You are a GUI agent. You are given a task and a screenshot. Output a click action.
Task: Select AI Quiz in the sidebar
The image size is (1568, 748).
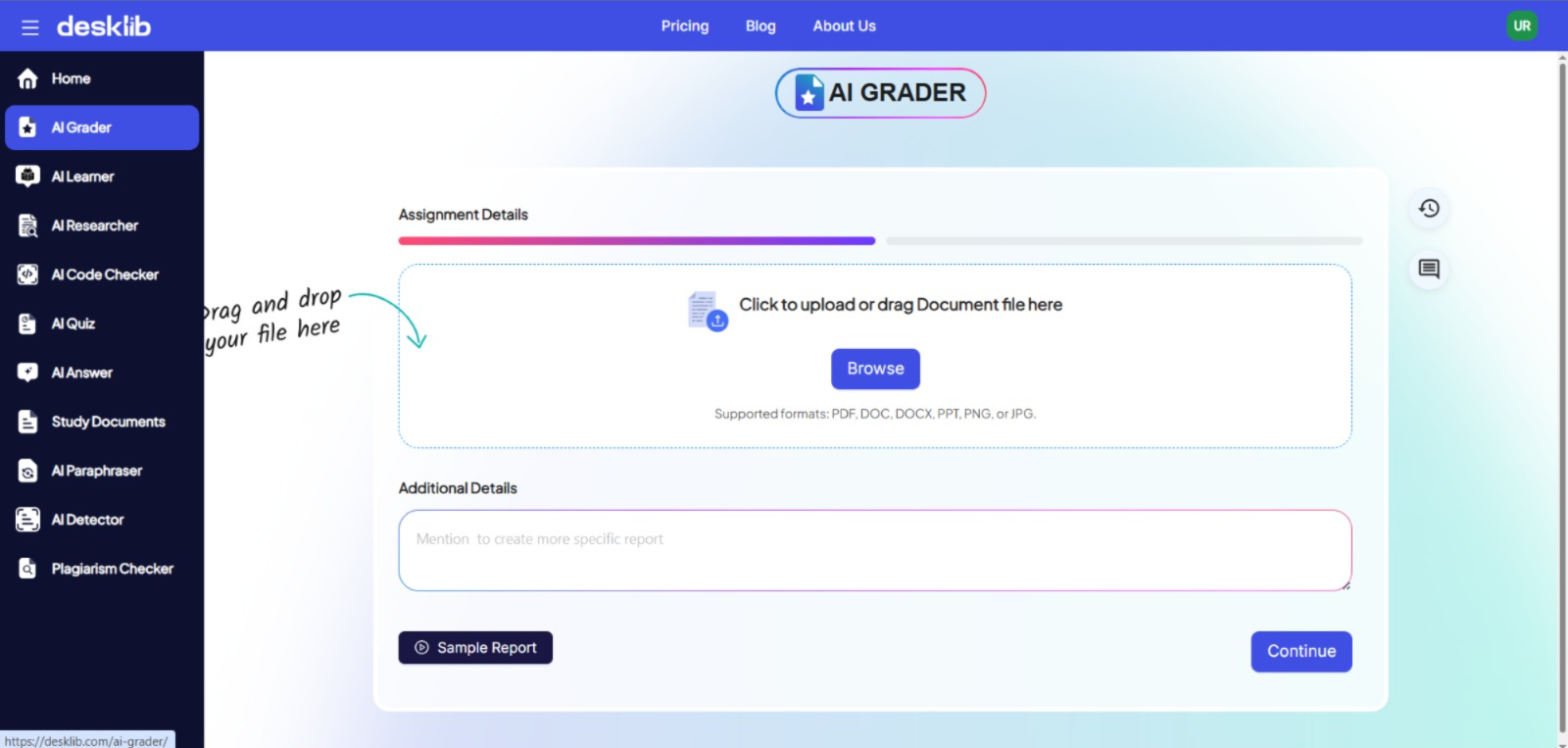click(x=102, y=324)
